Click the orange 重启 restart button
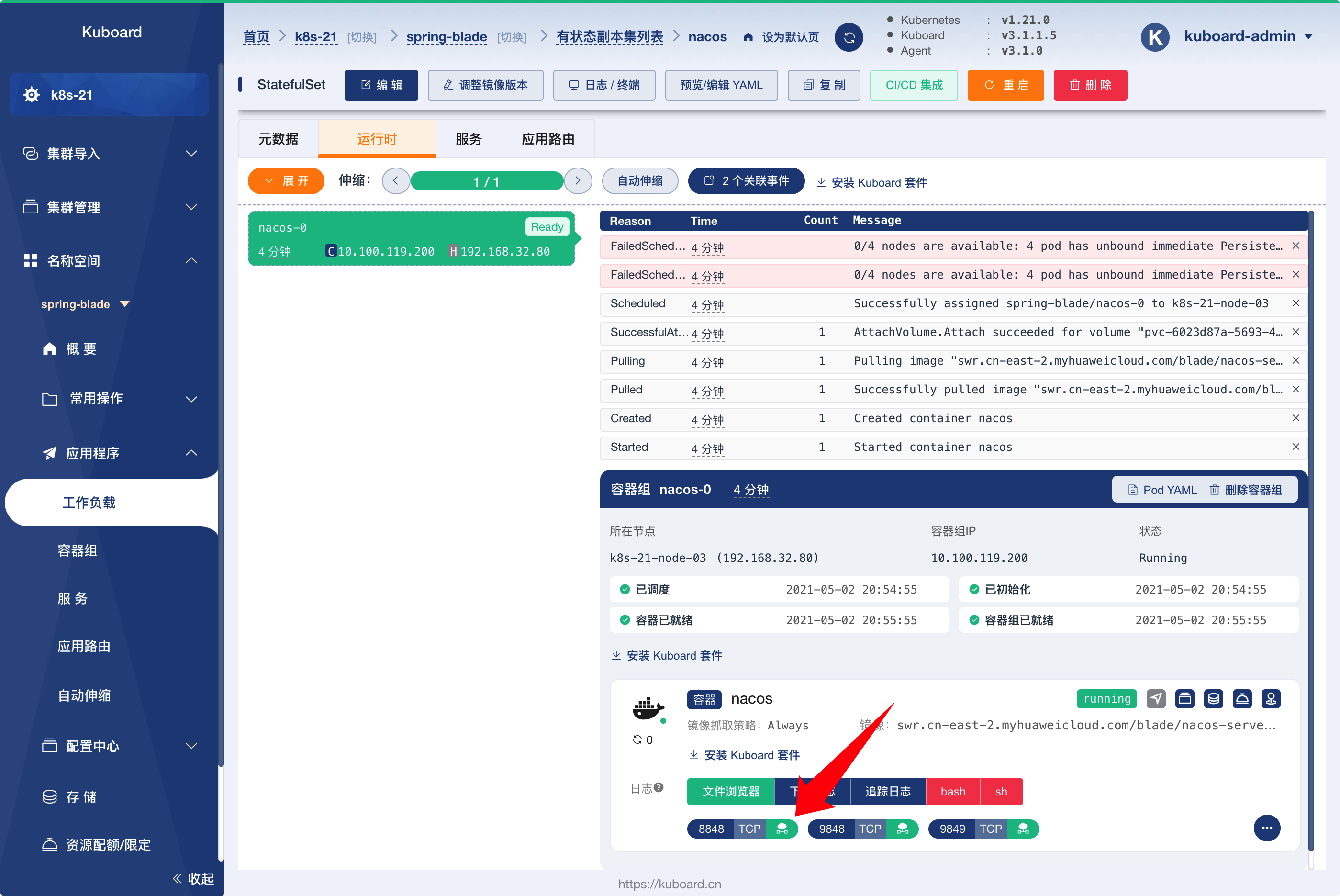The height and width of the screenshot is (896, 1340). [1005, 85]
